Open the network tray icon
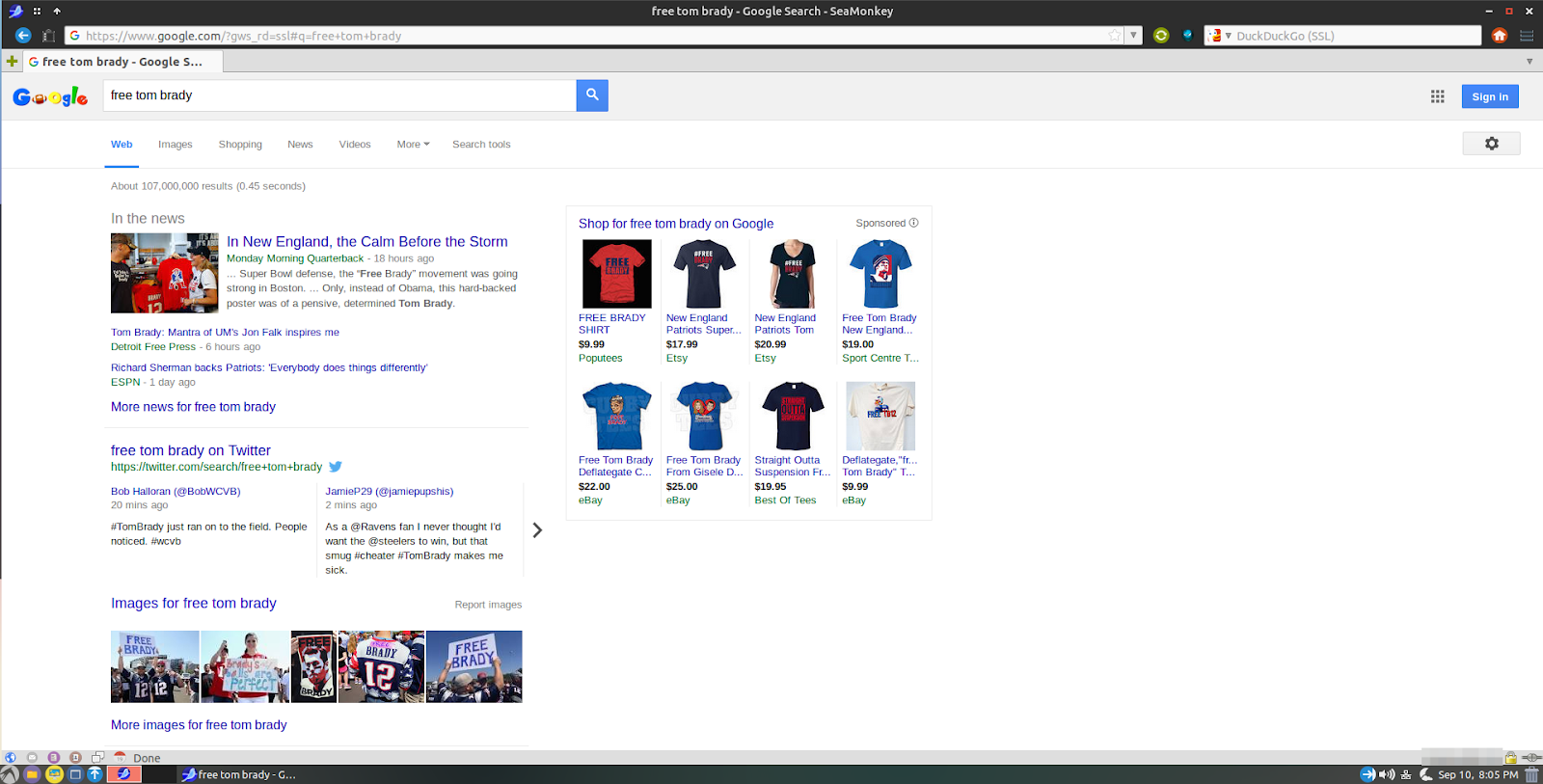 pyautogui.click(x=1406, y=774)
